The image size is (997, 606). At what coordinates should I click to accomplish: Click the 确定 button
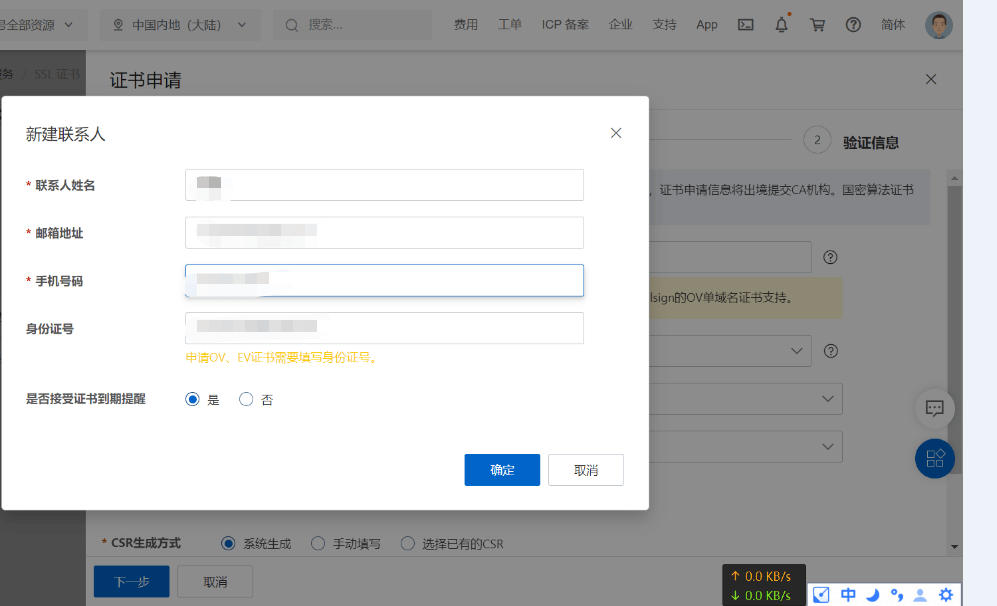502,470
